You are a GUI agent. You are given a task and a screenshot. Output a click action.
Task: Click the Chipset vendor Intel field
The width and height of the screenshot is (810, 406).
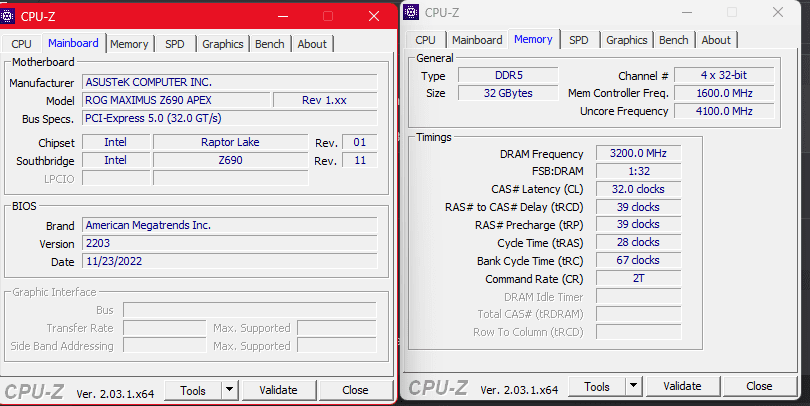[116, 142]
